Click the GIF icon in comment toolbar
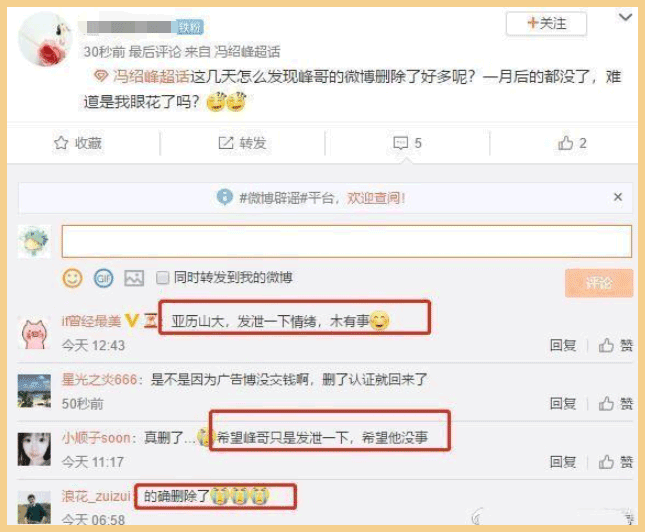 [x=103, y=279]
